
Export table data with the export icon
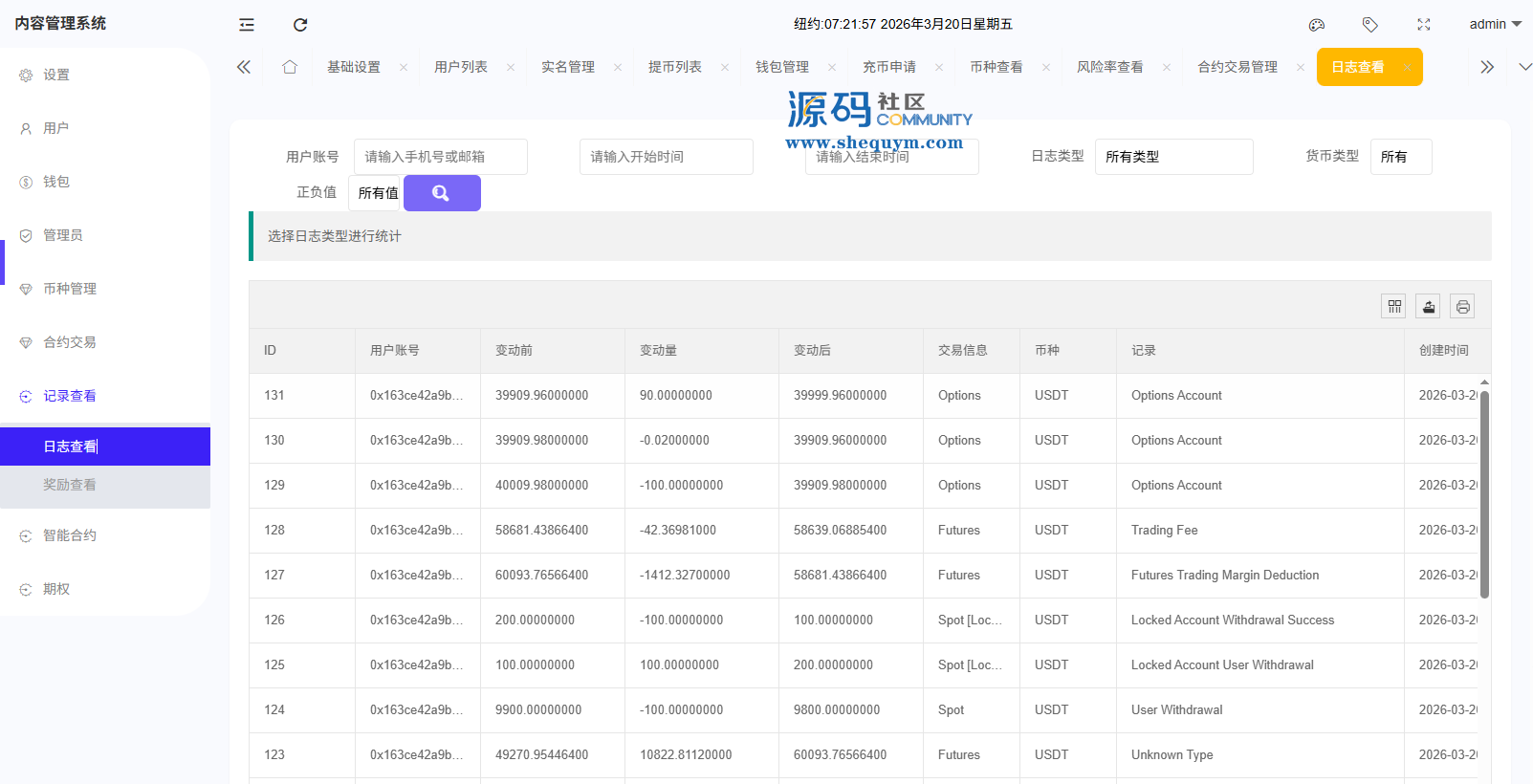(1428, 306)
